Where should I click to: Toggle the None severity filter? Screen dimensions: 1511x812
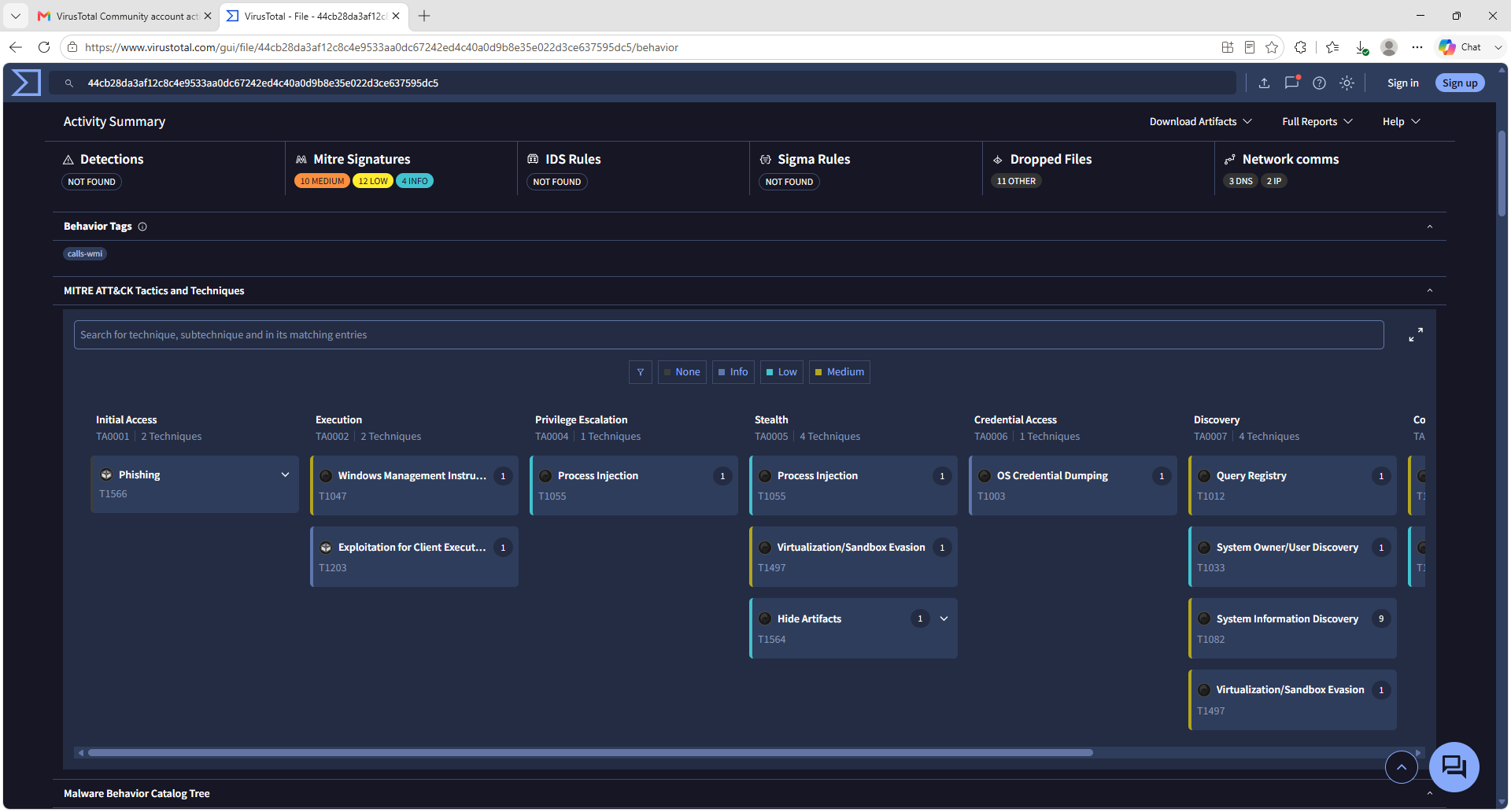(682, 372)
